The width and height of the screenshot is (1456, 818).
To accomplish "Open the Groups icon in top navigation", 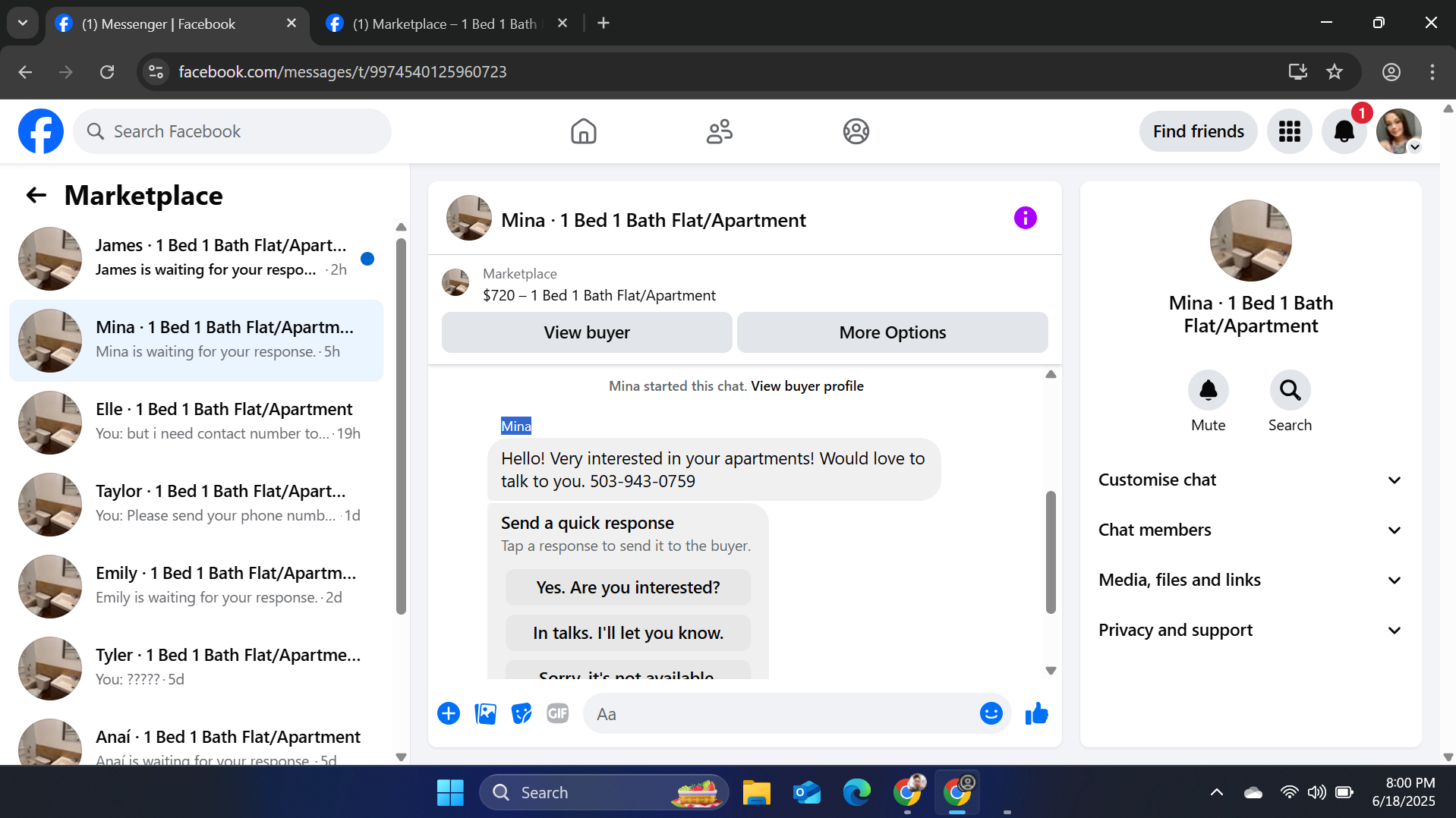I will (x=856, y=131).
